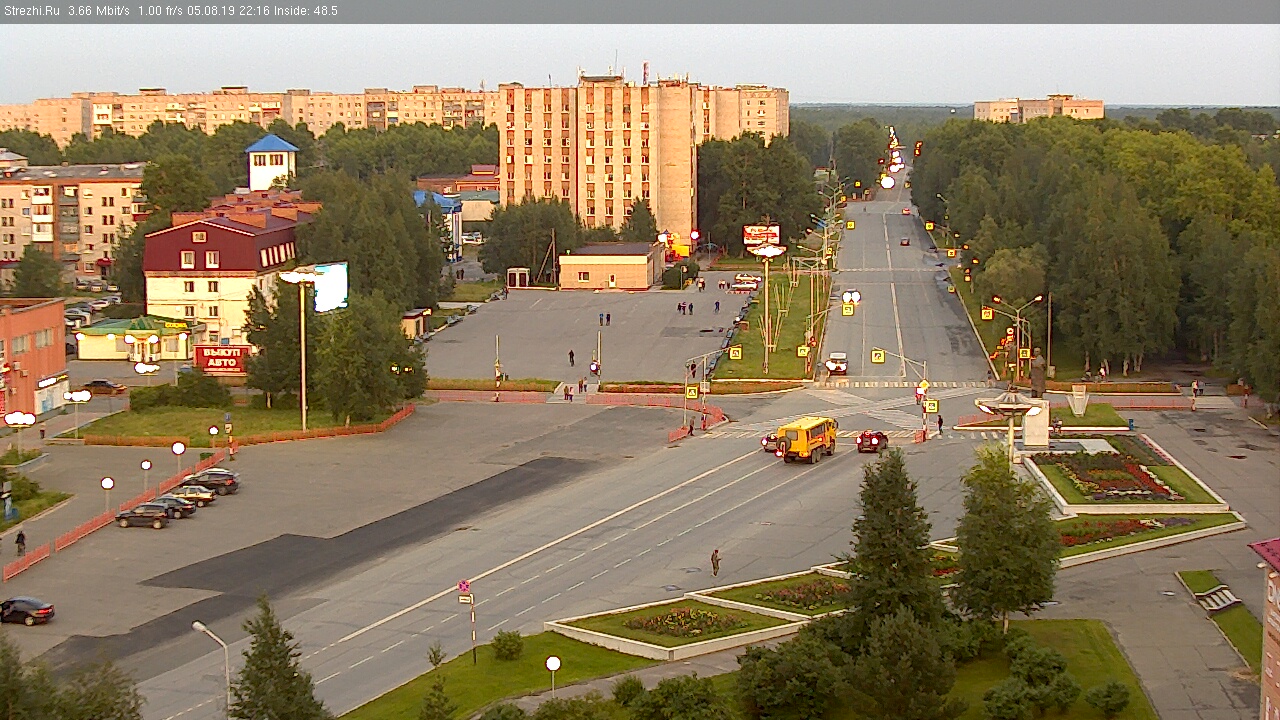Click the yellow bus on the road
The image size is (1280, 720).
tap(807, 439)
